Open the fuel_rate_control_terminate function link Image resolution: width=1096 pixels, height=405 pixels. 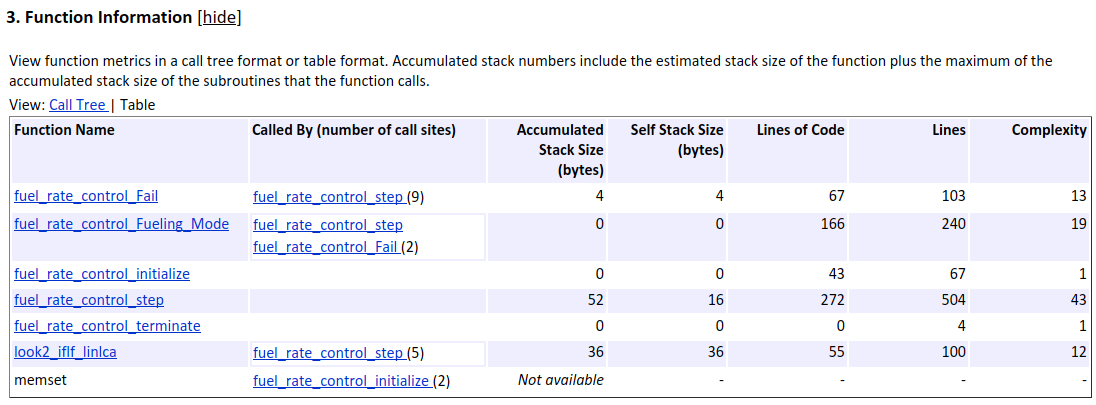point(107,326)
